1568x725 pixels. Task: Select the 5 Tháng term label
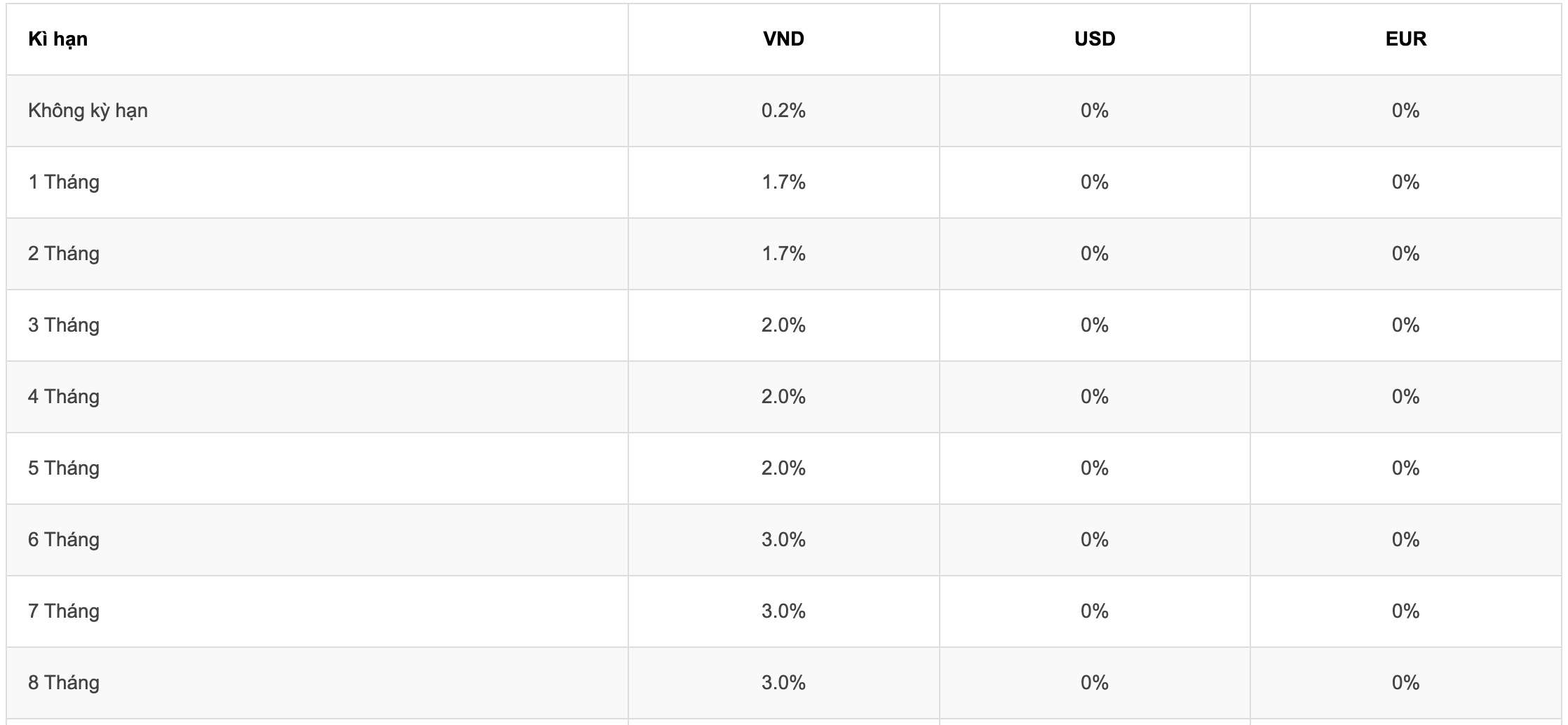pyautogui.click(x=64, y=468)
